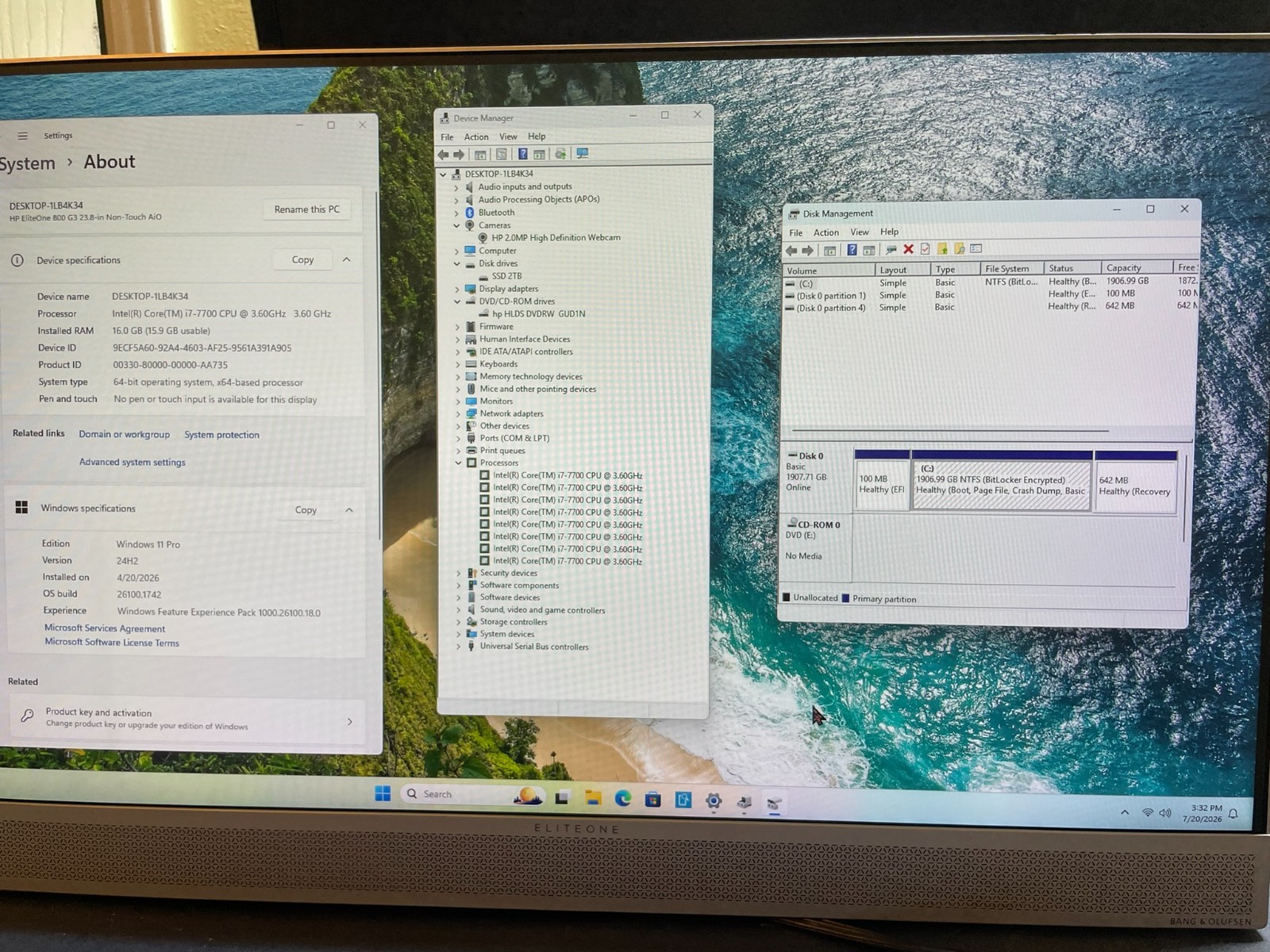1270x952 pixels.
Task: Click the yellow folder with green arrow icon
Action: [942, 249]
